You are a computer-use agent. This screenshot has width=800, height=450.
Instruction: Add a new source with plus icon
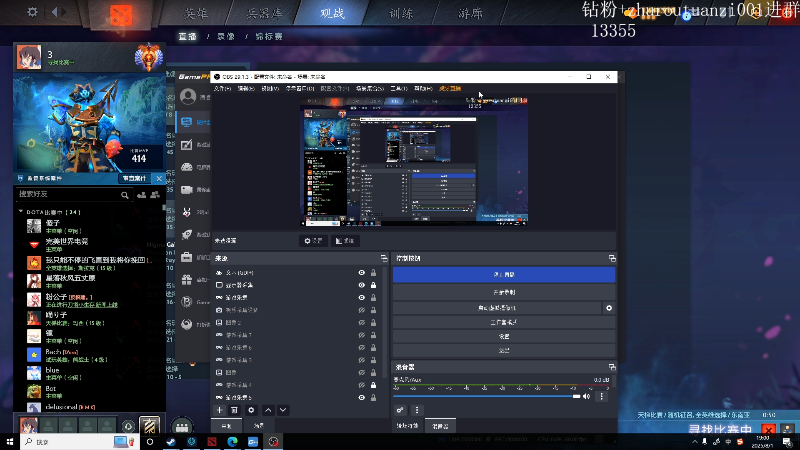pyautogui.click(x=219, y=410)
